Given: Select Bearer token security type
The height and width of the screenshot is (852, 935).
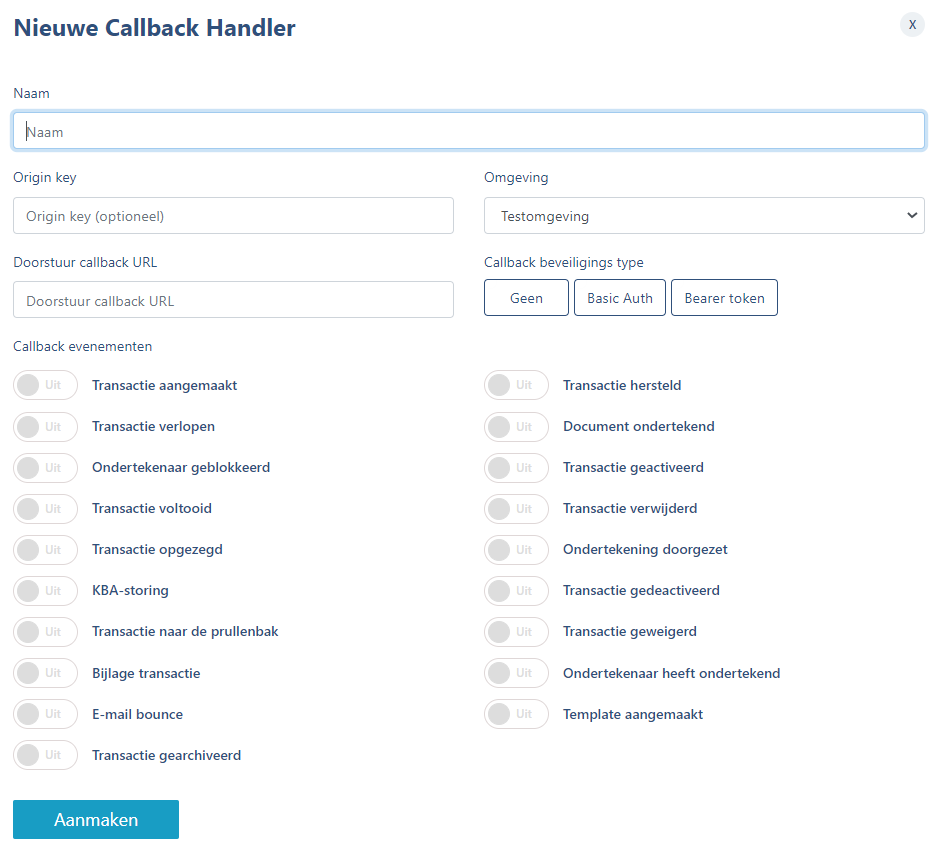Looking at the screenshot, I should pos(724,298).
